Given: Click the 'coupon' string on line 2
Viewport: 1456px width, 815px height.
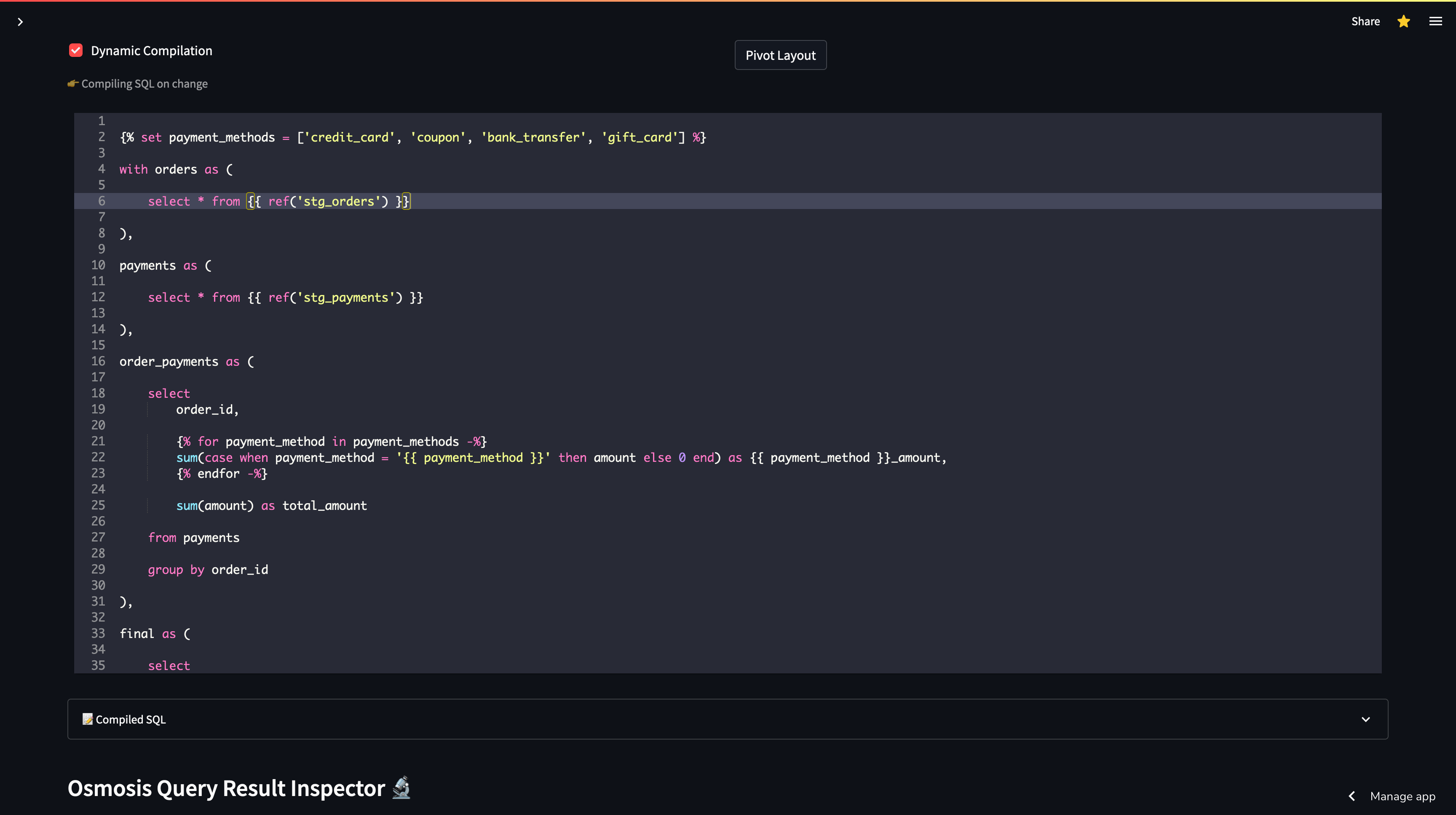Looking at the screenshot, I should pos(438,137).
